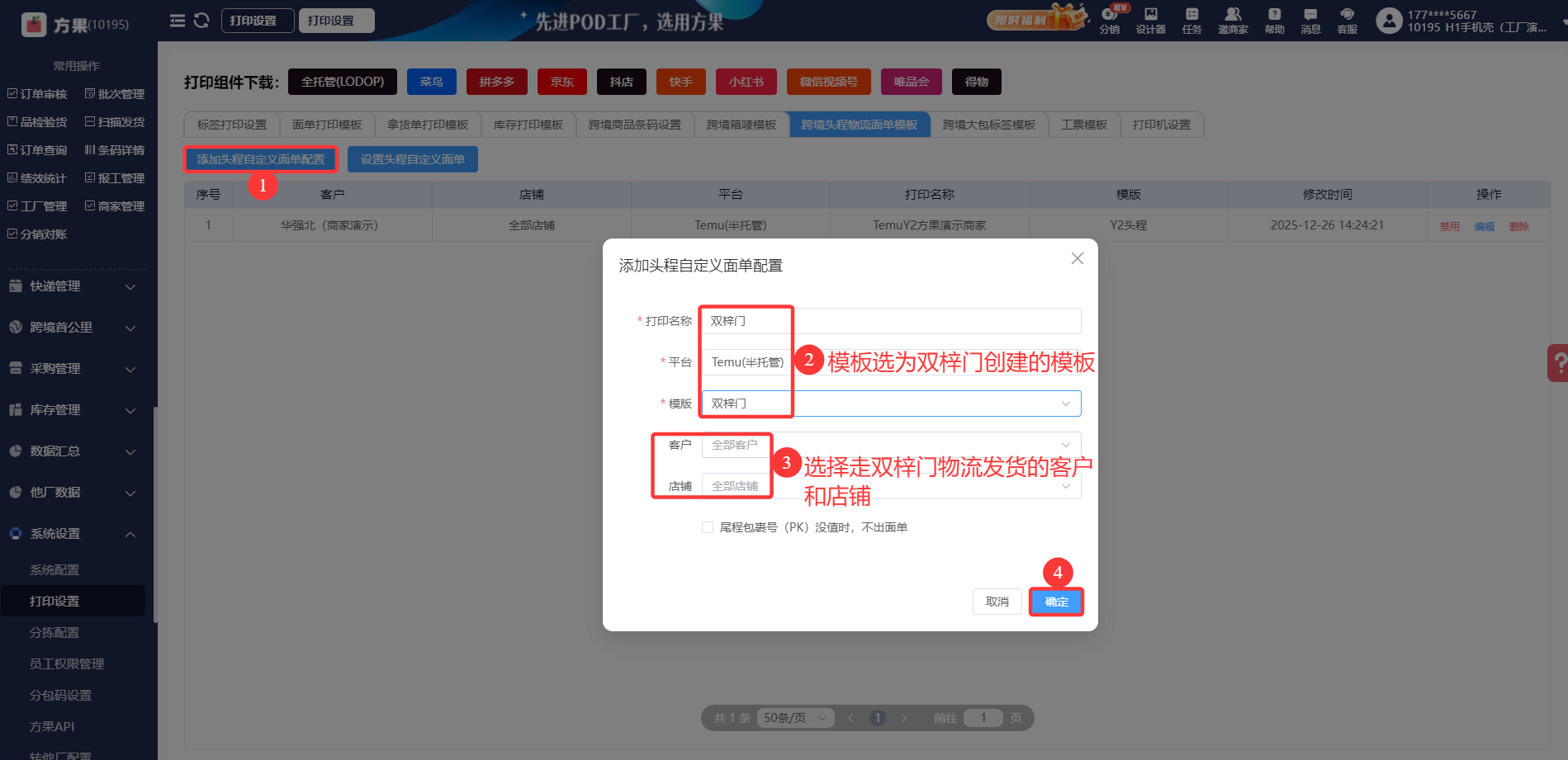Click the red help question-mark floating icon
Screen dimensions: 1568x760
[1558, 363]
